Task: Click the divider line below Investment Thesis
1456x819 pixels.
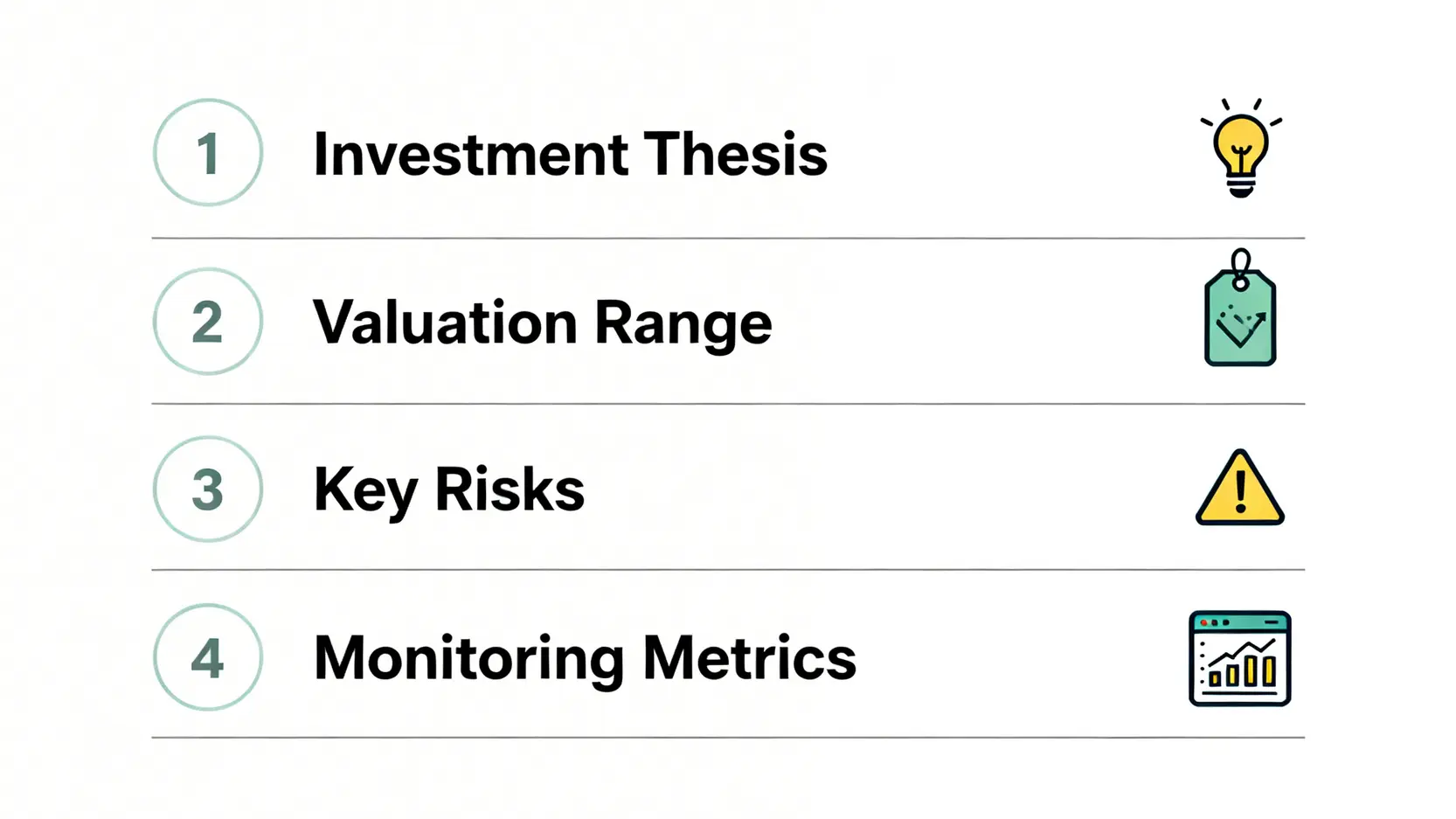Action: 728,238
